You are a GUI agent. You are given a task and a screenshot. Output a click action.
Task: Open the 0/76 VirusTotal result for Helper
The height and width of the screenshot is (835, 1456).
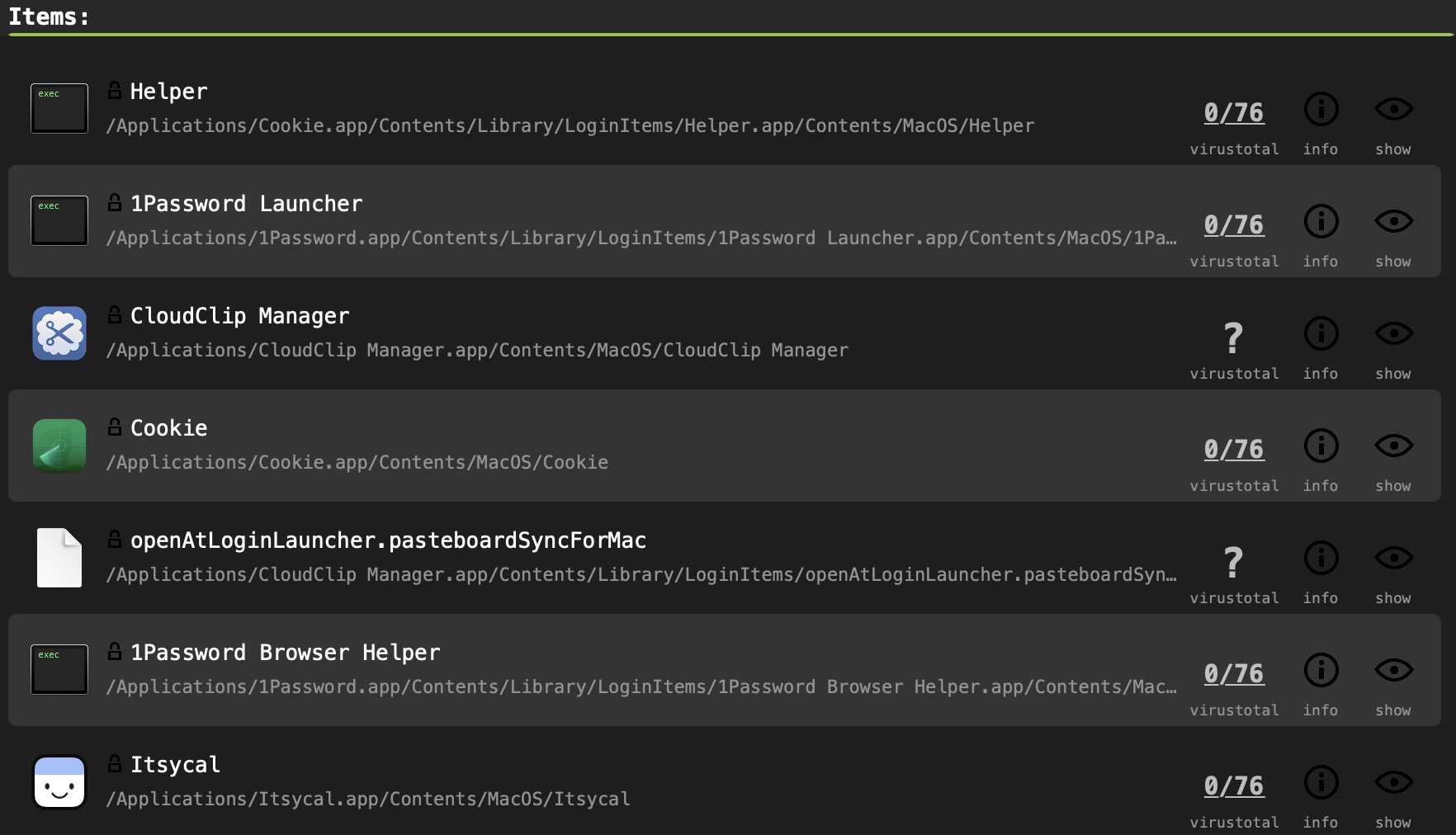pos(1233,113)
